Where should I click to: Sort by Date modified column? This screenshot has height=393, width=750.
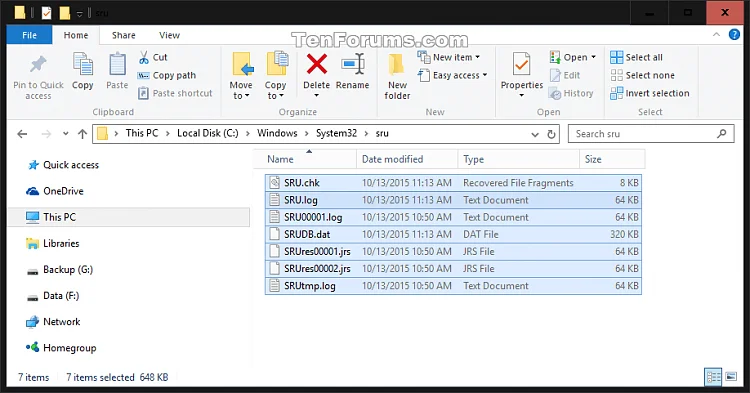click(x=407, y=159)
